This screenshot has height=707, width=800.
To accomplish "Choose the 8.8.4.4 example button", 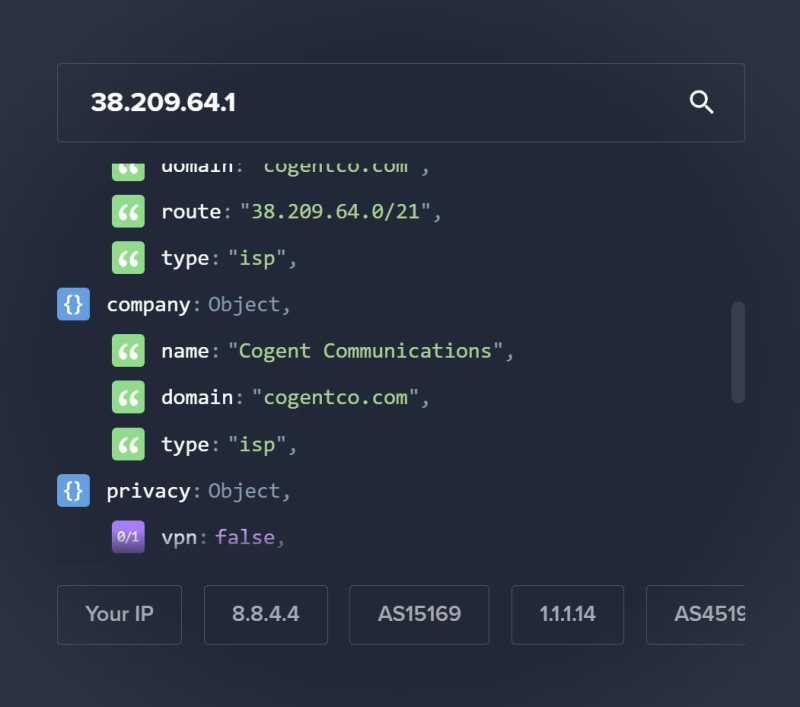I will click(x=265, y=614).
